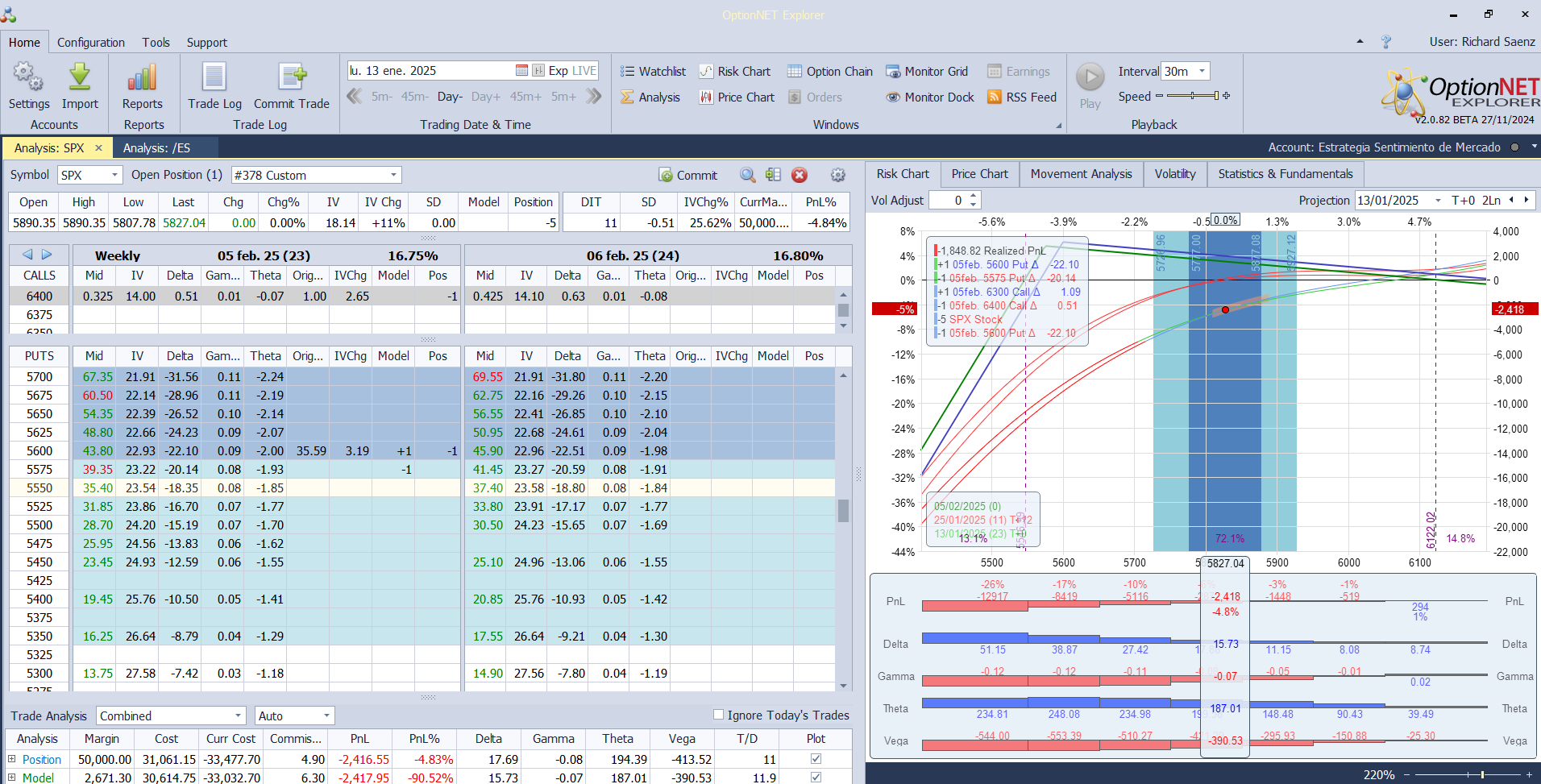Open the Support ribbon tab
This screenshot has width=1541, height=784.
207,42
